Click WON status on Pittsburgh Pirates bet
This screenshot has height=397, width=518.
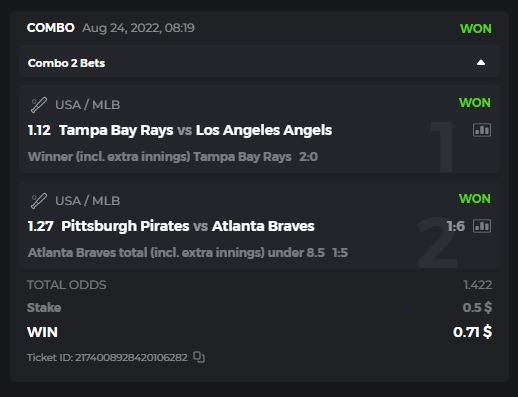click(475, 199)
